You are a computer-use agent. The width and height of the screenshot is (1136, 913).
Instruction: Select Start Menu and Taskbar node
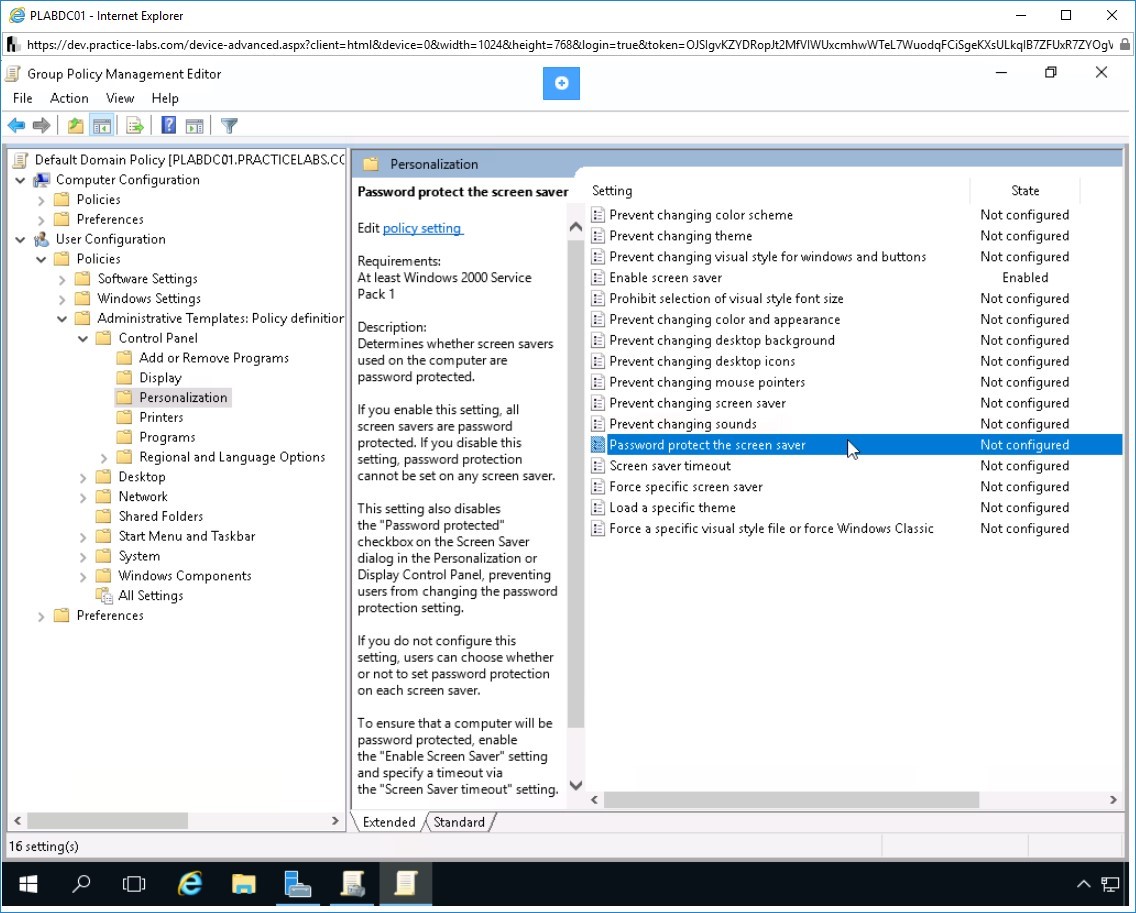[187, 536]
